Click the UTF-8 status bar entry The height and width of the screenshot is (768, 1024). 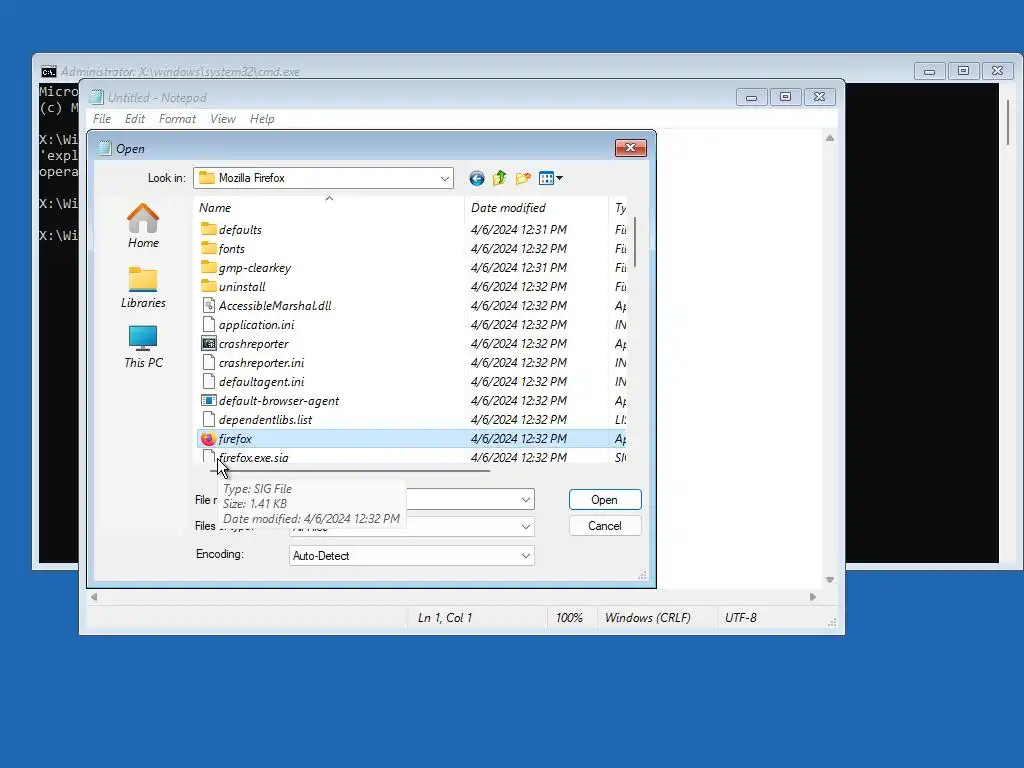click(741, 618)
